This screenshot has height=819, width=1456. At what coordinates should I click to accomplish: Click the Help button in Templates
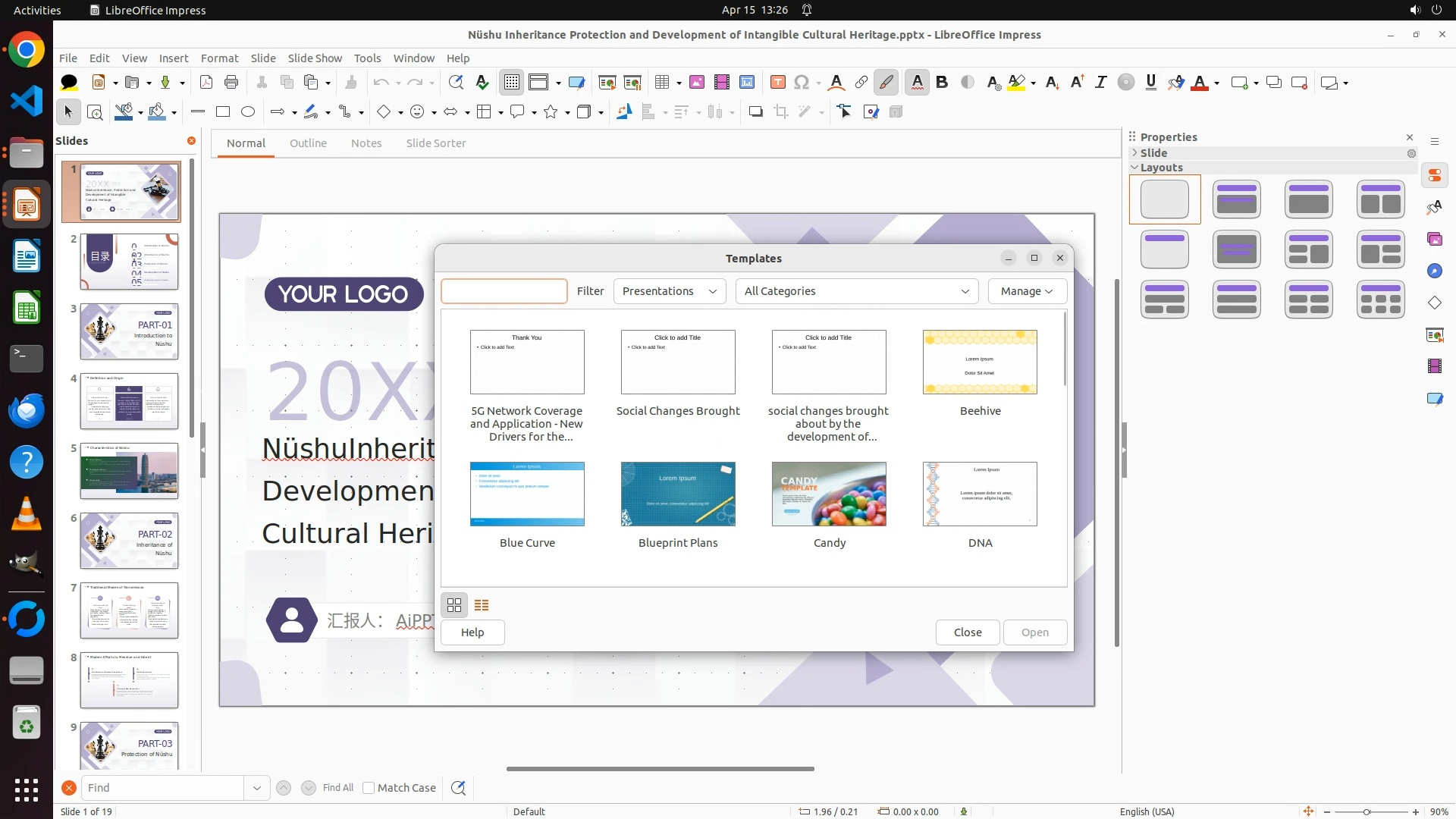(x=472, y=632)
